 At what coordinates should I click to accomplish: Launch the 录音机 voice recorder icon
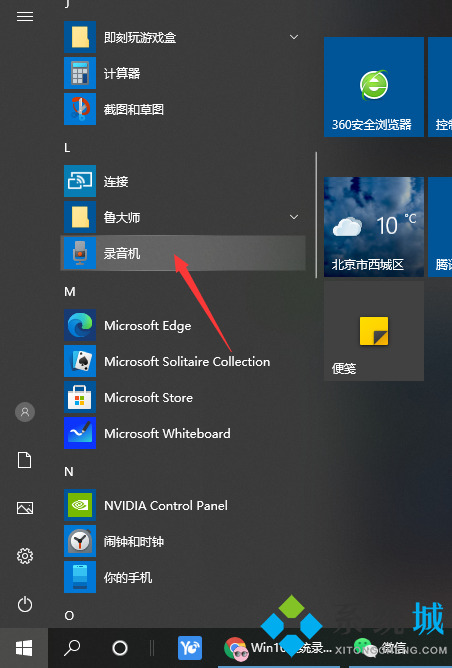80,253
